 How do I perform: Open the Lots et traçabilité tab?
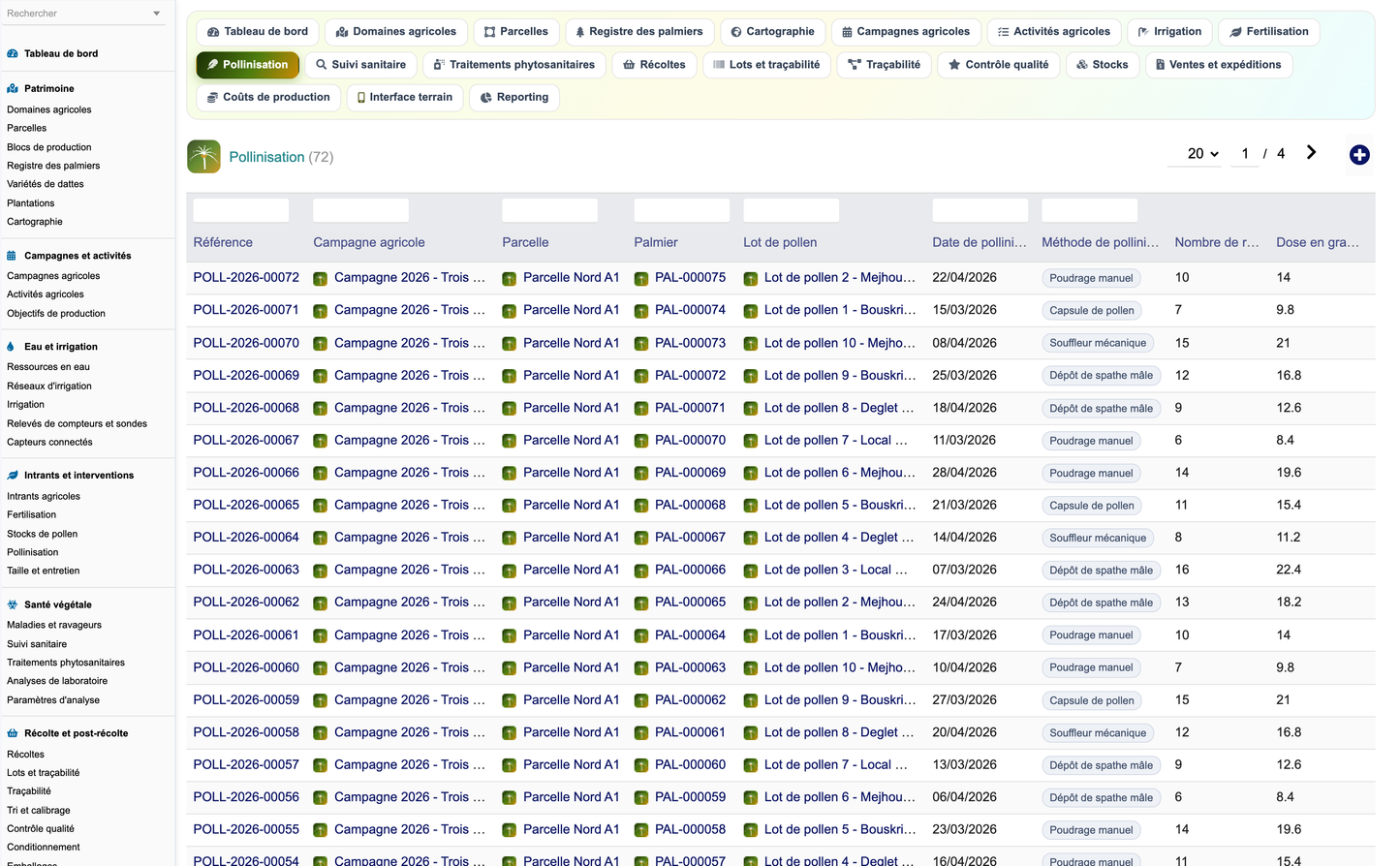[766, 65]
